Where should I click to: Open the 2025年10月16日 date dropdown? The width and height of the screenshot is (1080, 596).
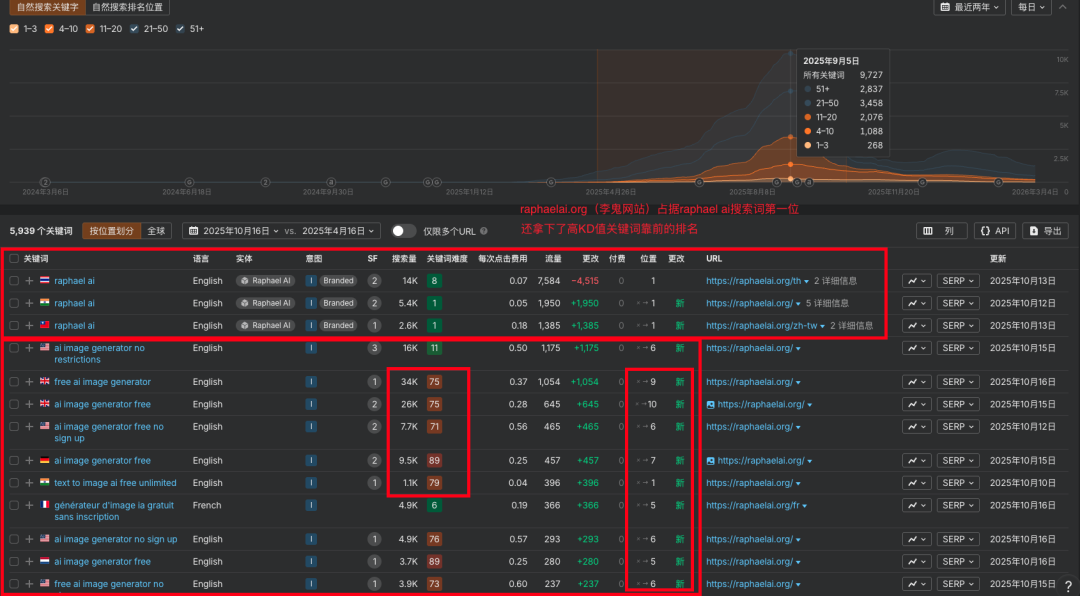tap(233, 231)
